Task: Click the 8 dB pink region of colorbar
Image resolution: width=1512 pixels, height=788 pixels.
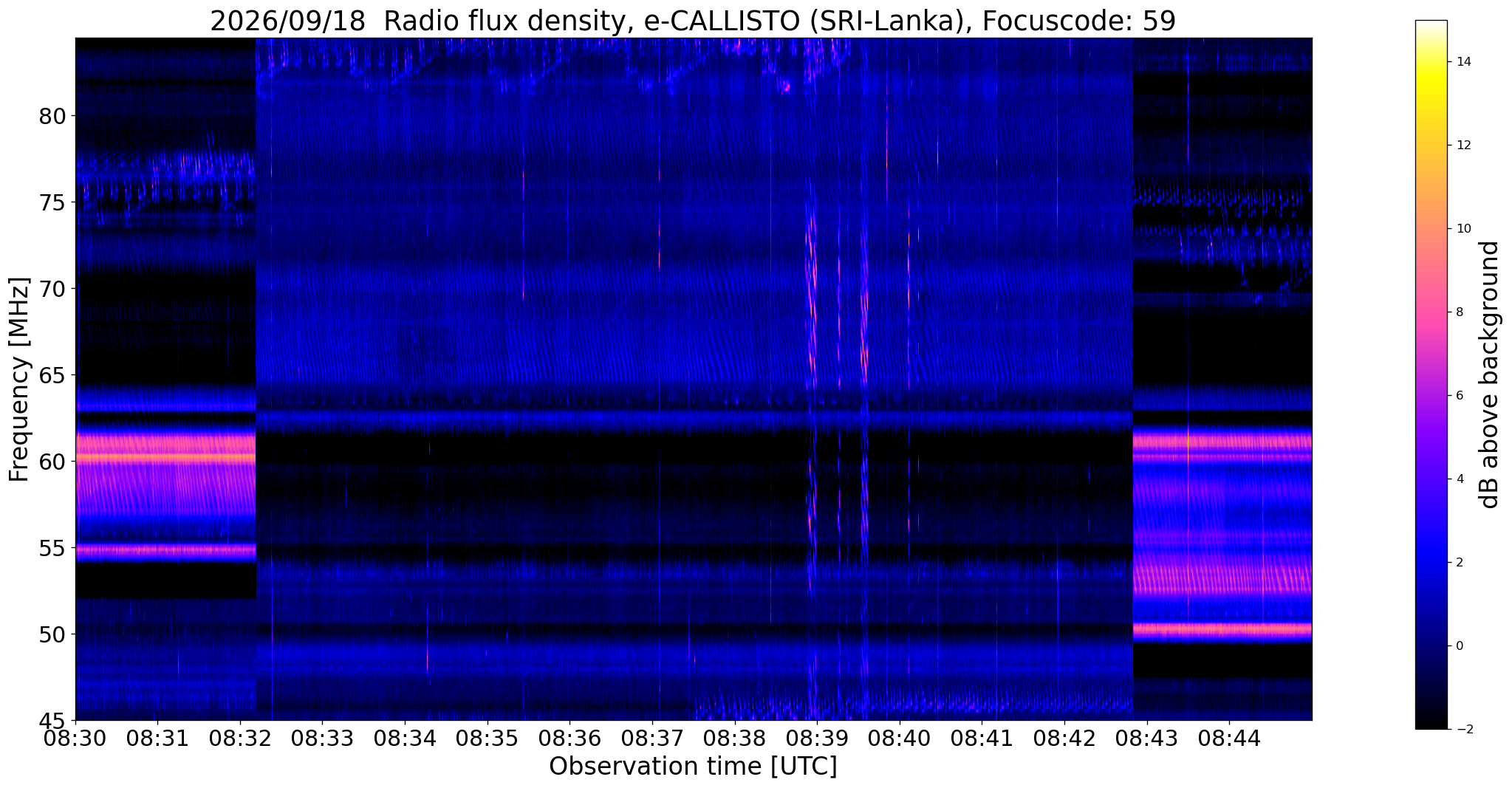Action: (x=1431, y=312)
